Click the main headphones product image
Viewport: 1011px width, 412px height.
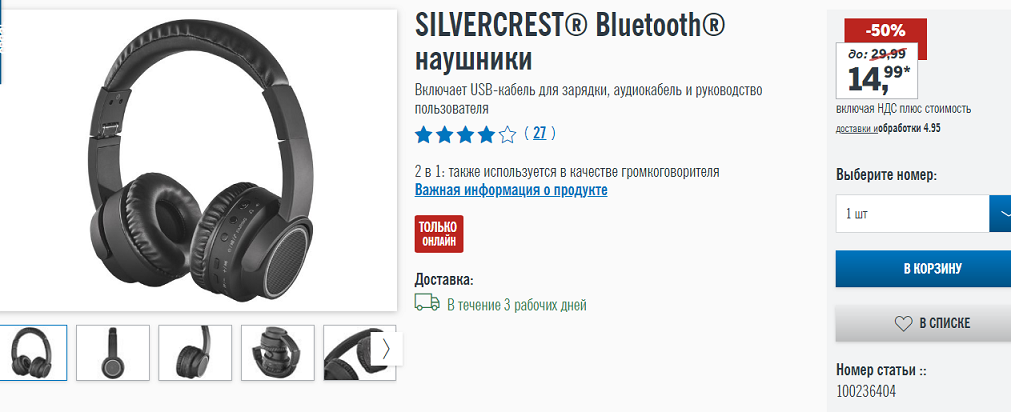point(198,161)
